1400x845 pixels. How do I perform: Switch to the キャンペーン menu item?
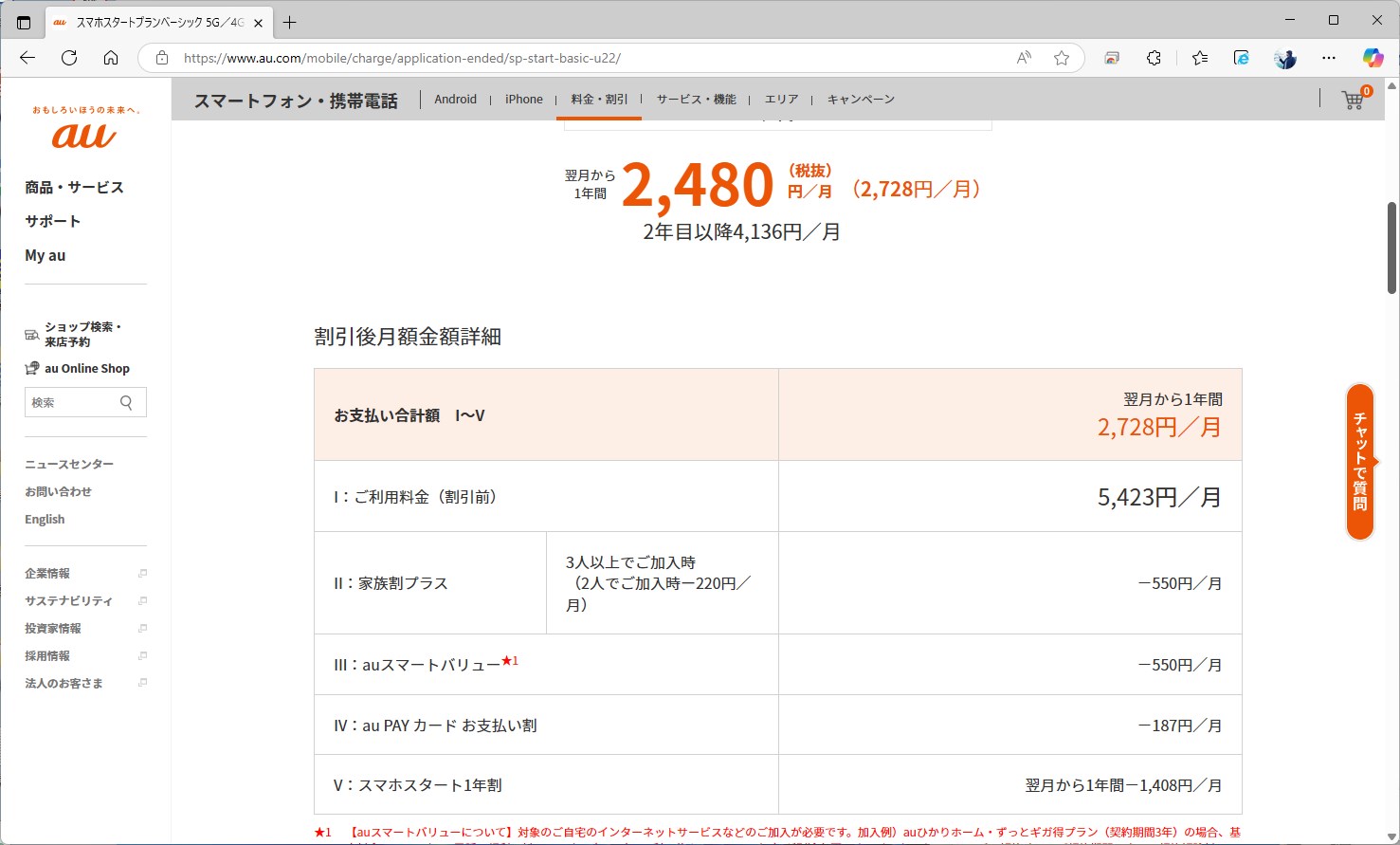(860, 99)
